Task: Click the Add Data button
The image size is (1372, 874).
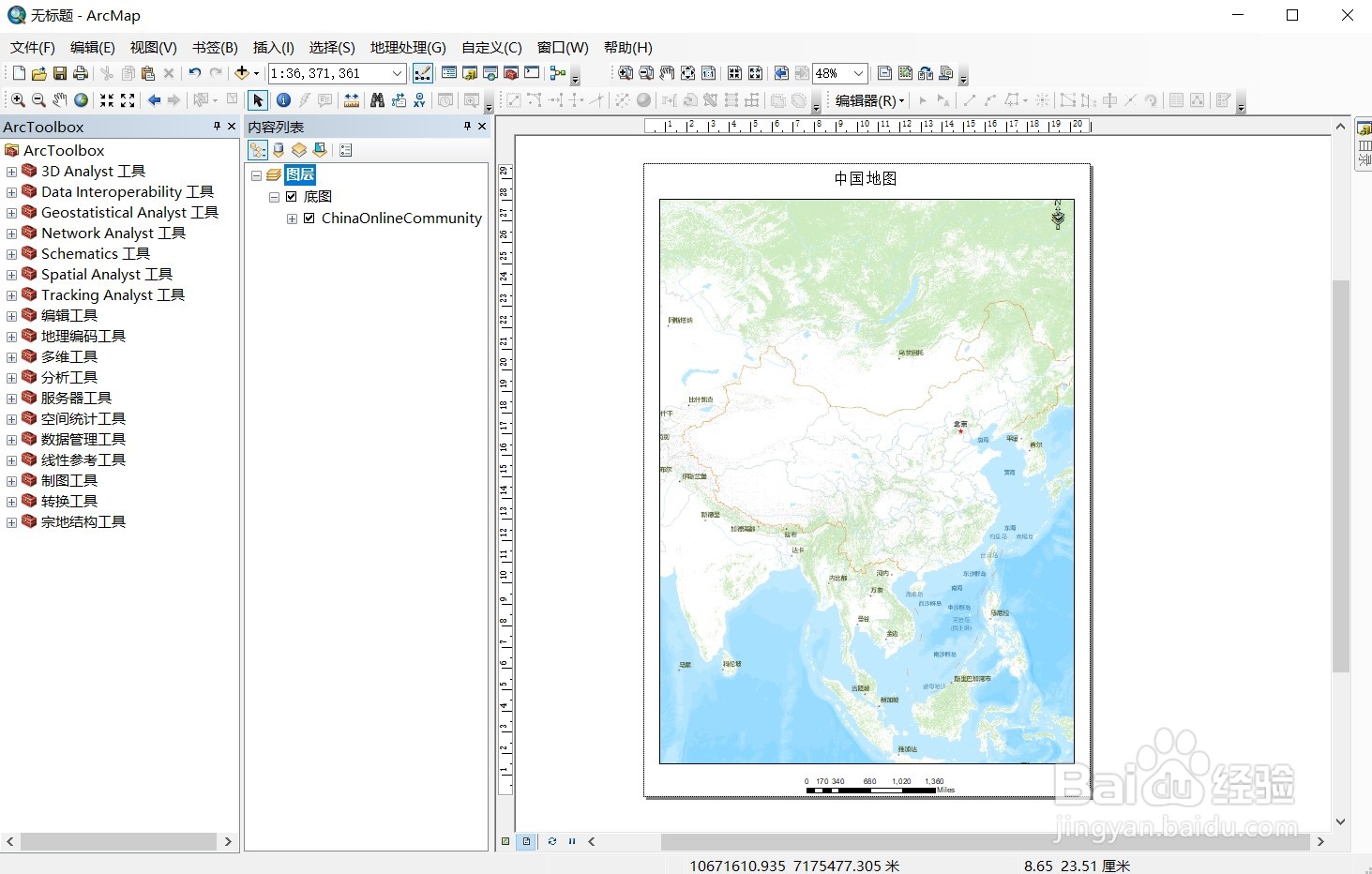Action: [242, 73]
